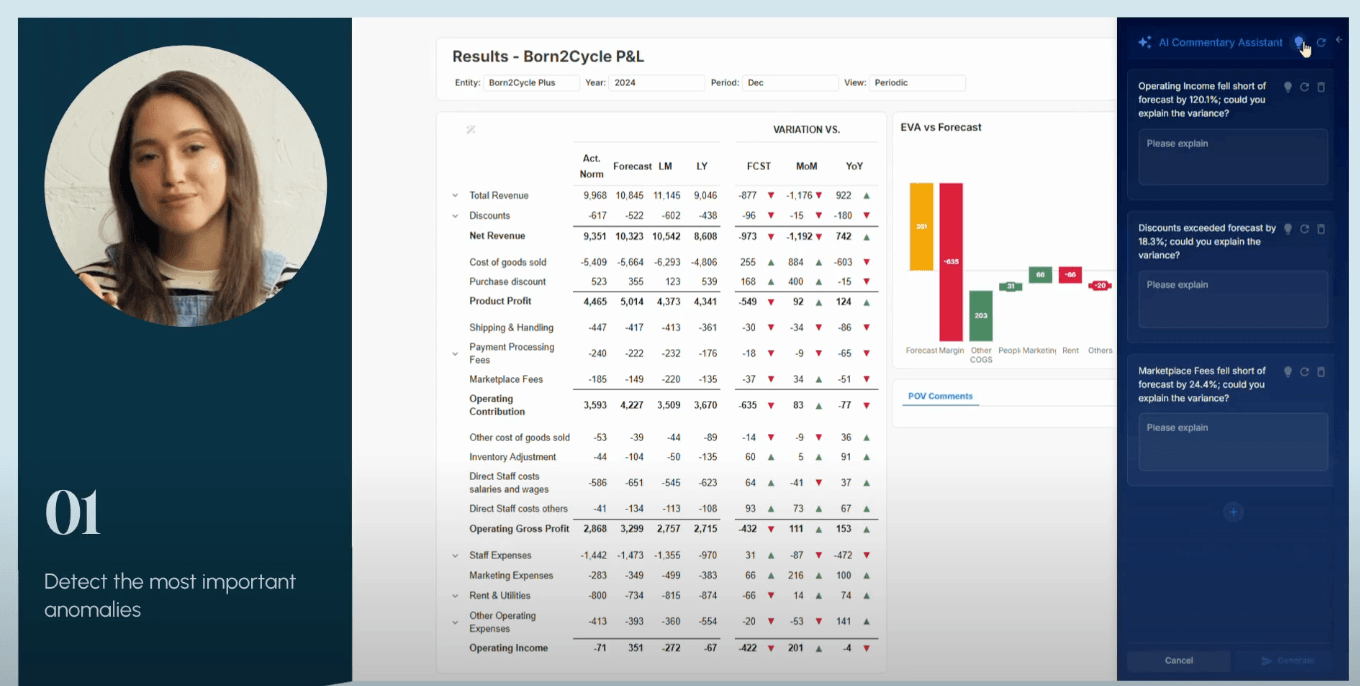The width and height of the screenshot is (1360, 686).
Task: Regenerate the Marketplace Fees question
Action: [x=1304, y=372]
